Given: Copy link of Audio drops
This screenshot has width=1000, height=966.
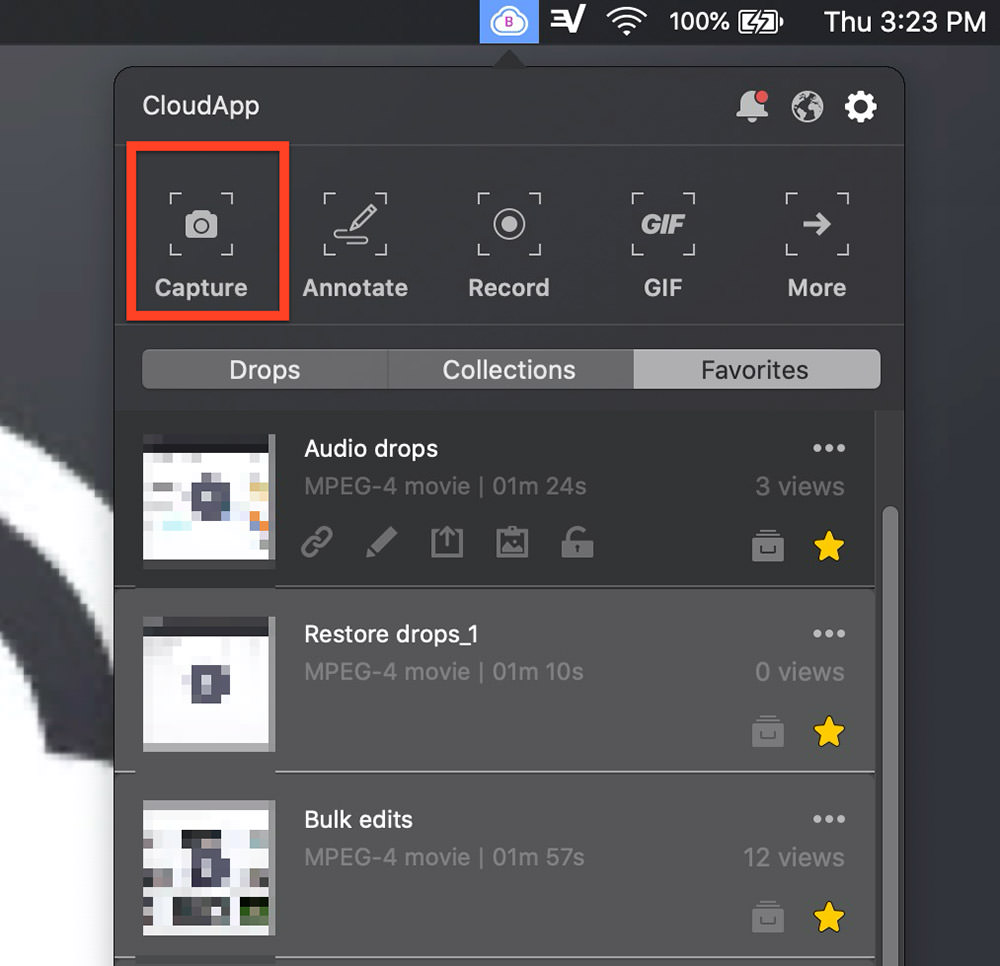Looking at the screenshot, I should click(317, 543).
